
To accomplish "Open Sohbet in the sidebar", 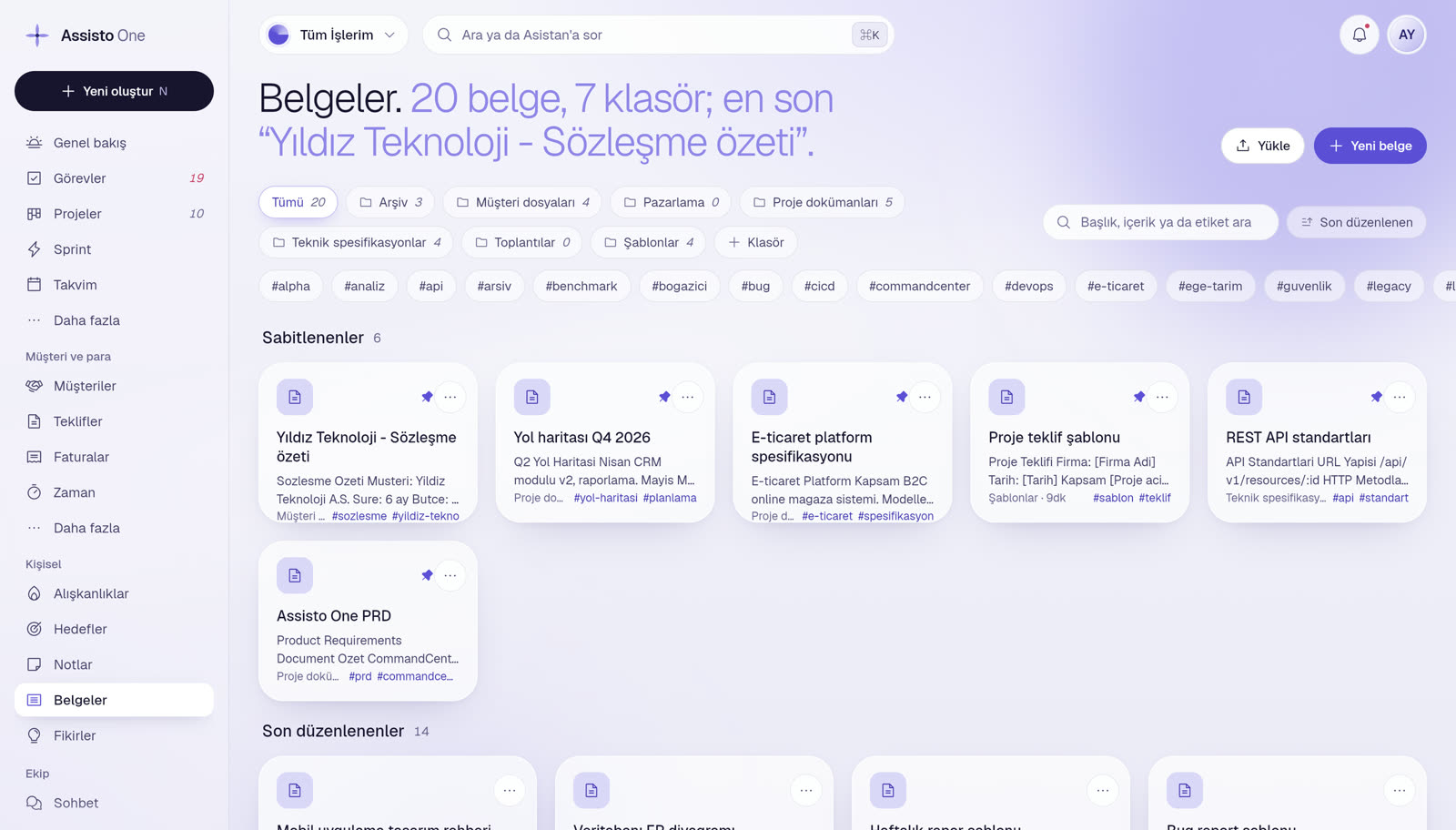I will 114,803.
